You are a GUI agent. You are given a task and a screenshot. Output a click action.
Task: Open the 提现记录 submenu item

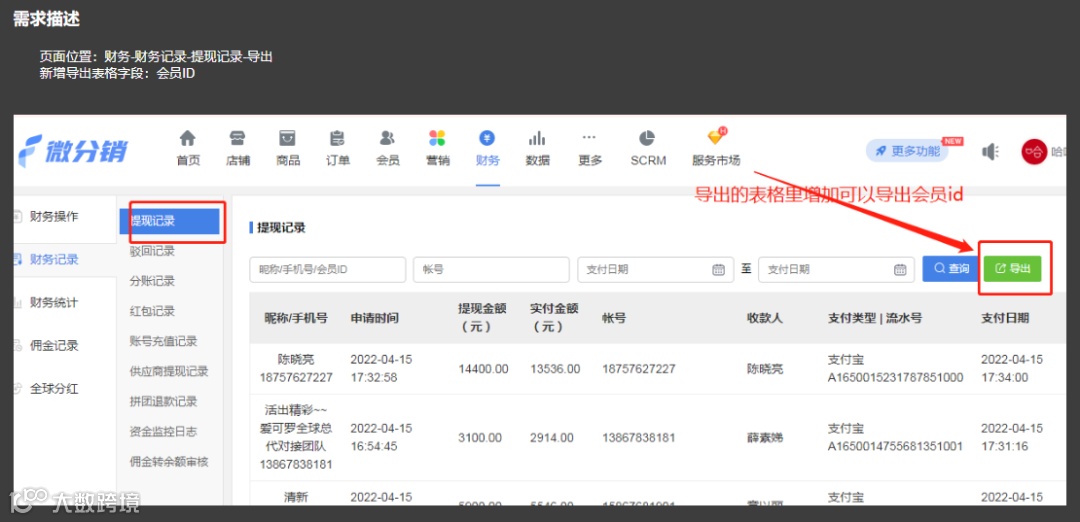pyautogui.click(x=170, y=221)
